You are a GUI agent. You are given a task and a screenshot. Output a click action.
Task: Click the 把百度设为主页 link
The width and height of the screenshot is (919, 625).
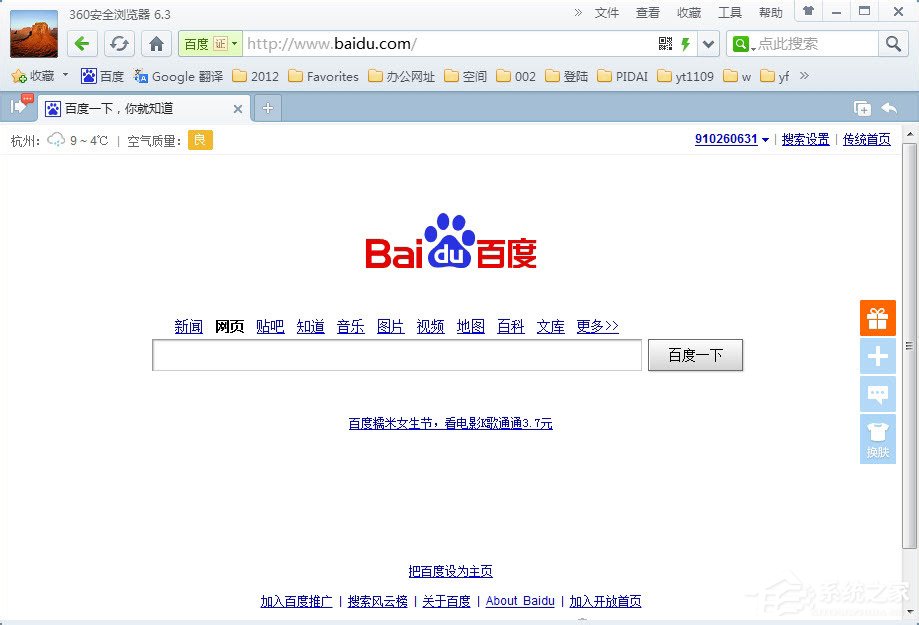pyautogui.click(x=449, y=571)
